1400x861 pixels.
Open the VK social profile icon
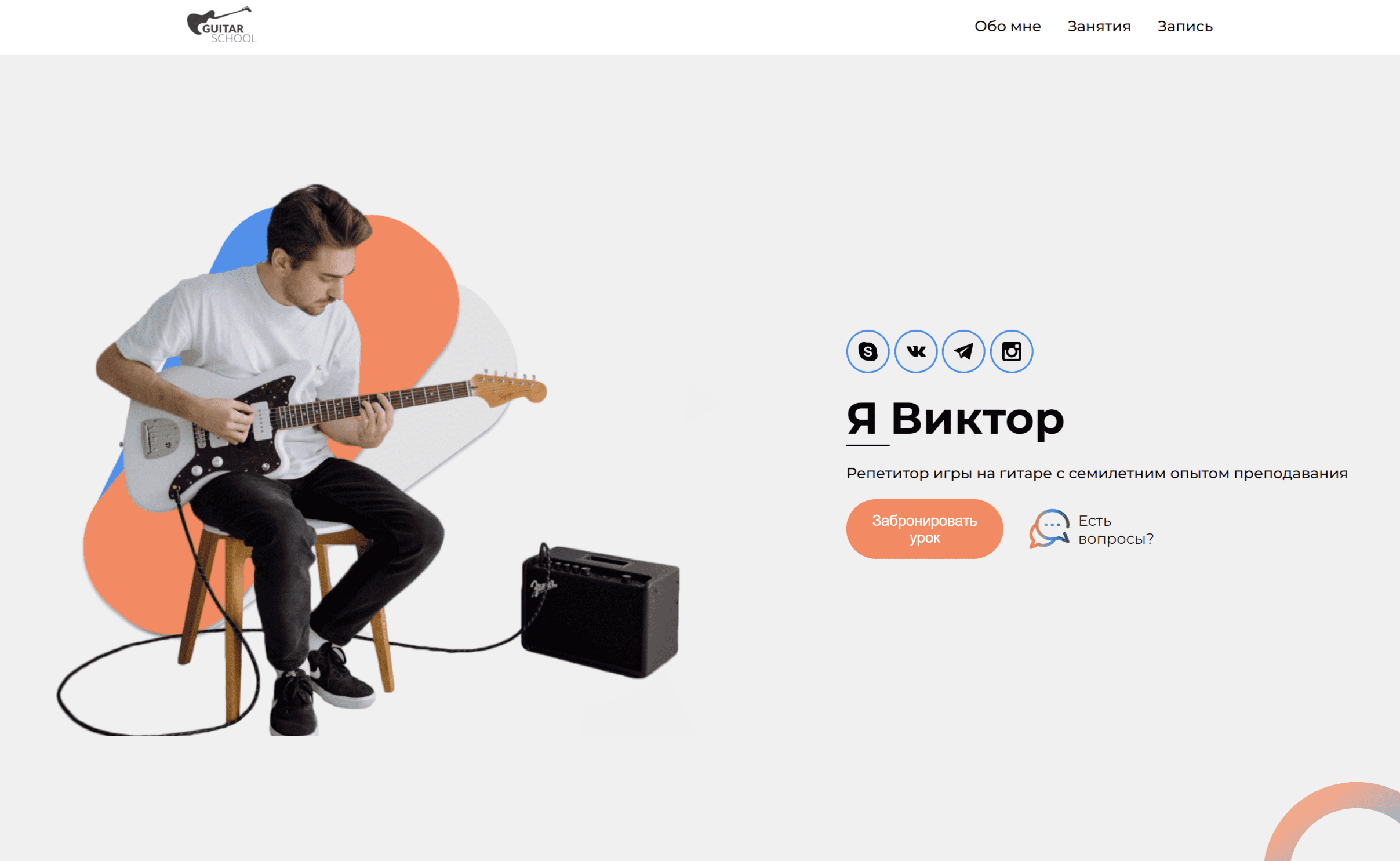click(915, 351)
